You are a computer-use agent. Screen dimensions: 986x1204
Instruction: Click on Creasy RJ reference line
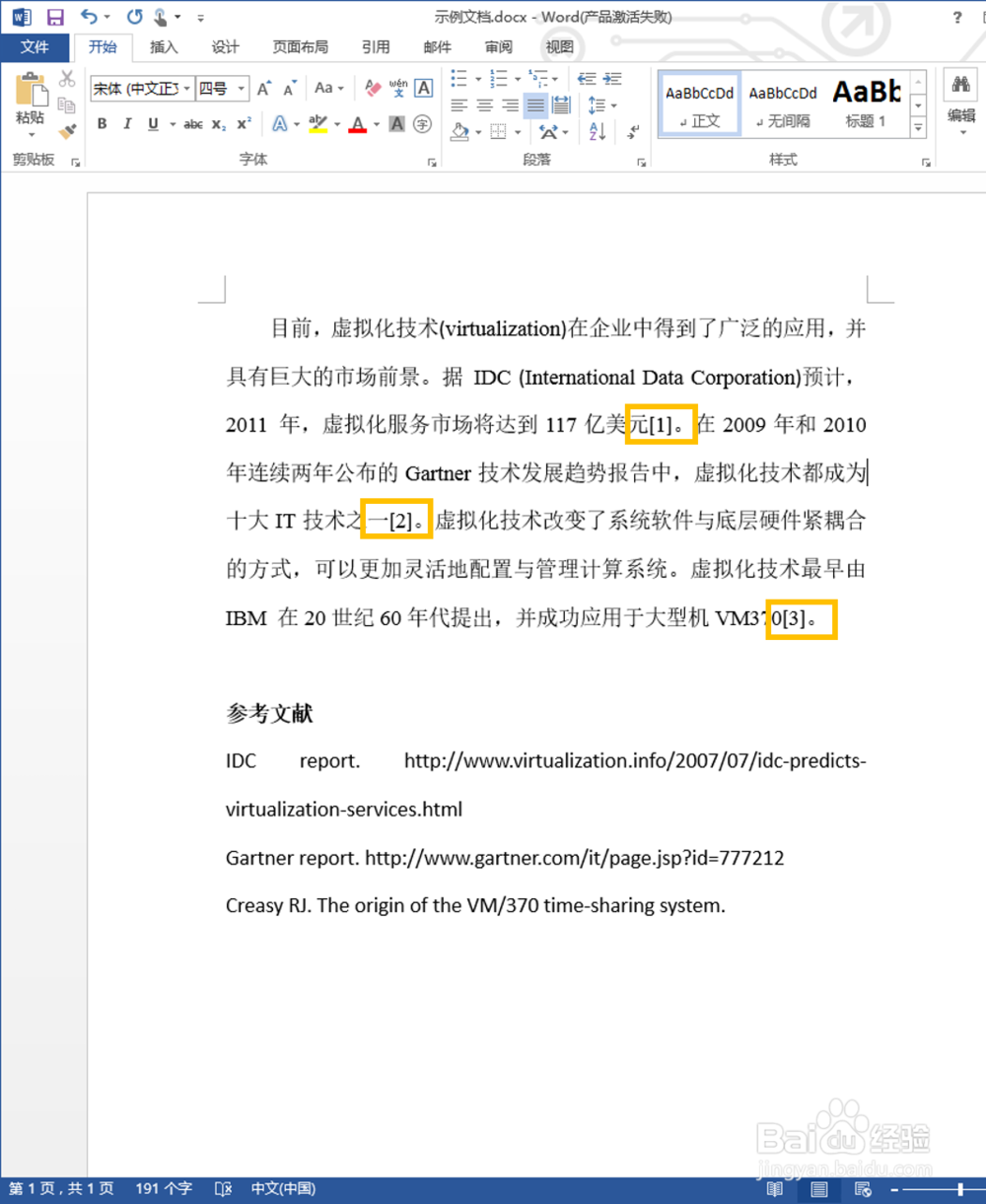(x=475, y=905)
